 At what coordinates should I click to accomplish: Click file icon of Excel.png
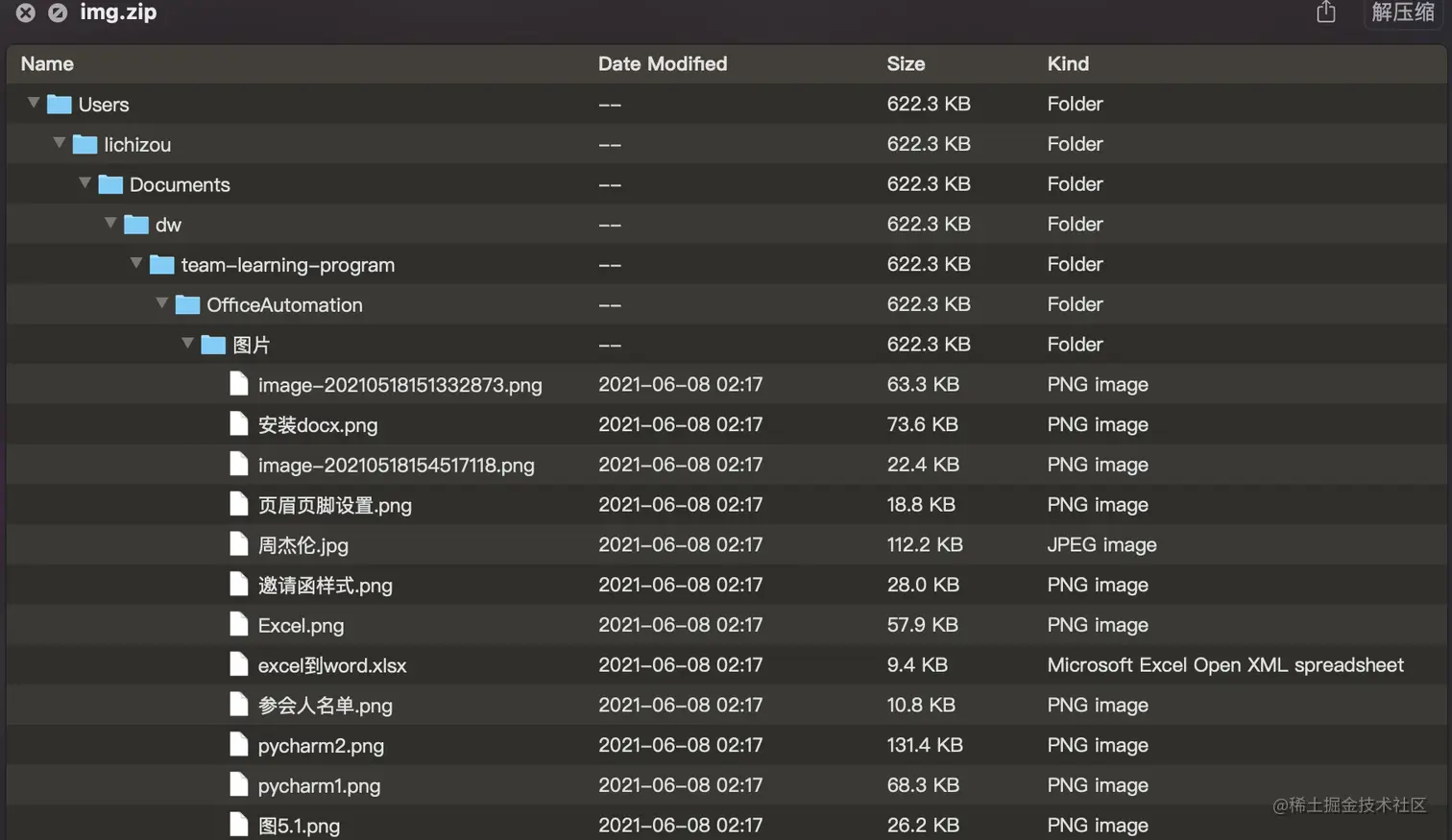click(239, 625)
